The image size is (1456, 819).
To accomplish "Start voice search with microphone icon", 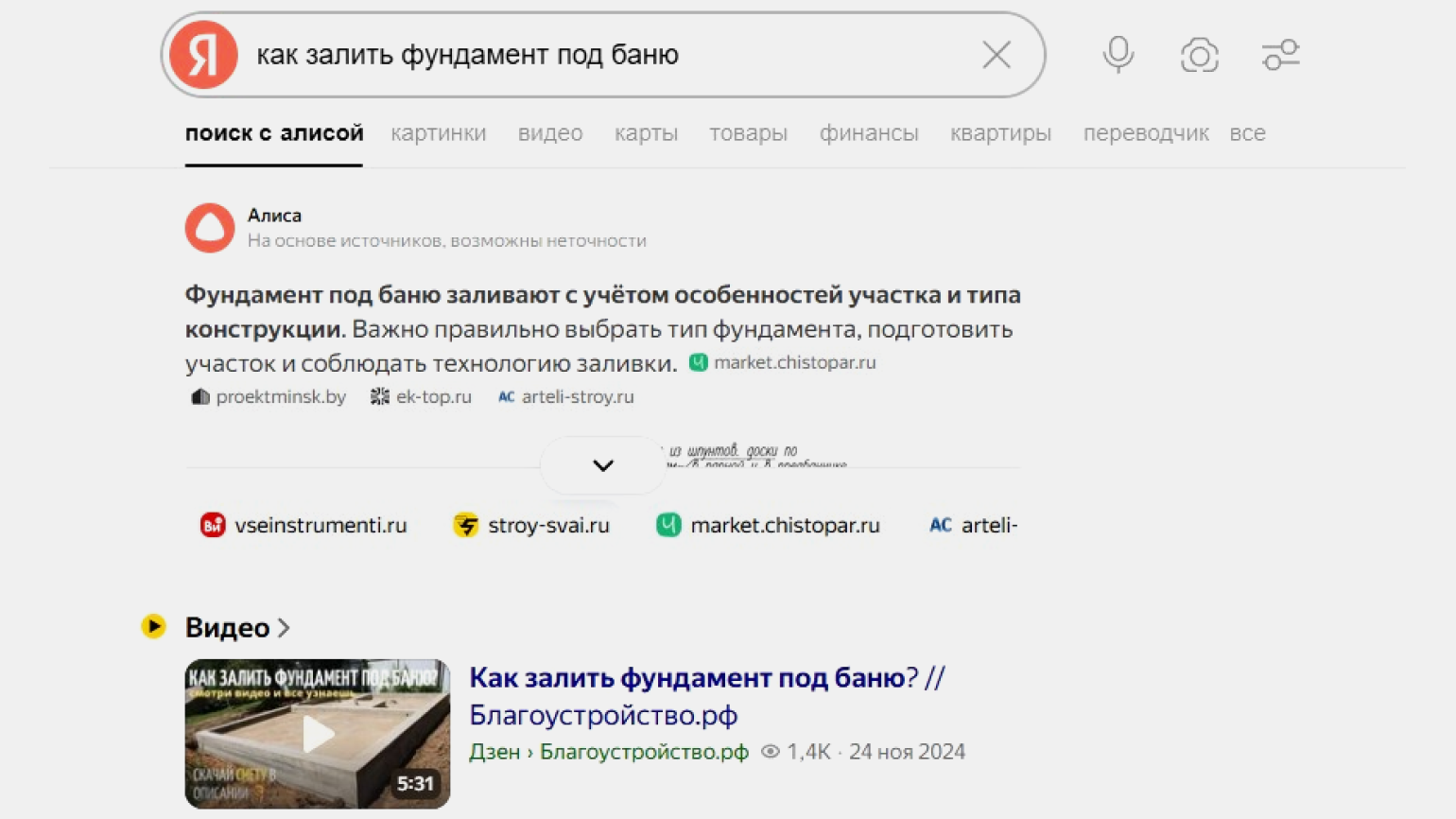I will 1118,55.
